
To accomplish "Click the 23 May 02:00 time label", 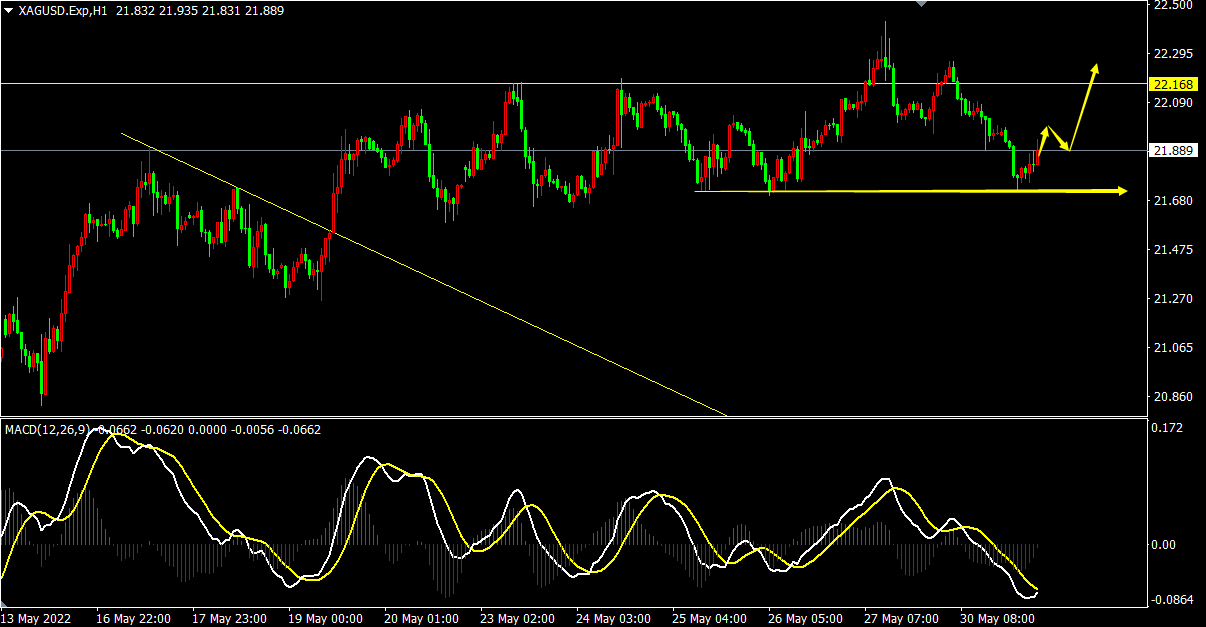I will click(516, 618).
